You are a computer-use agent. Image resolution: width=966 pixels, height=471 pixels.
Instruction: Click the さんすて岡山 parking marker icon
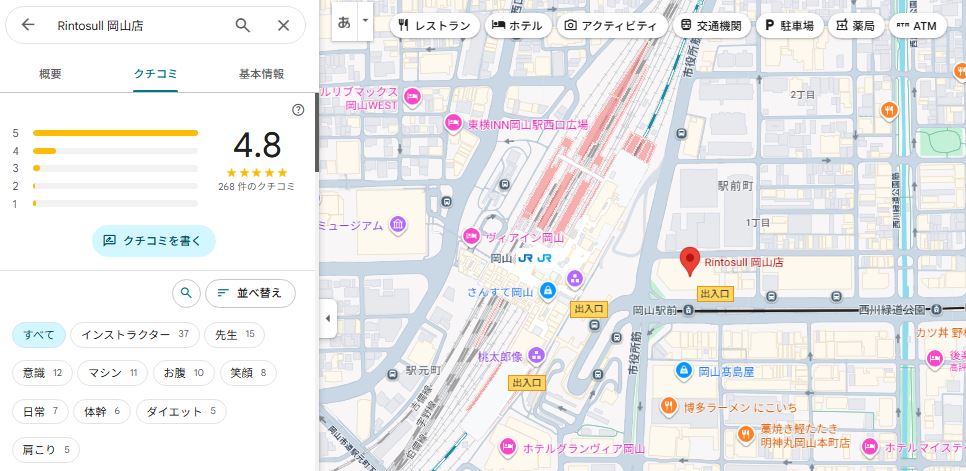547,291
